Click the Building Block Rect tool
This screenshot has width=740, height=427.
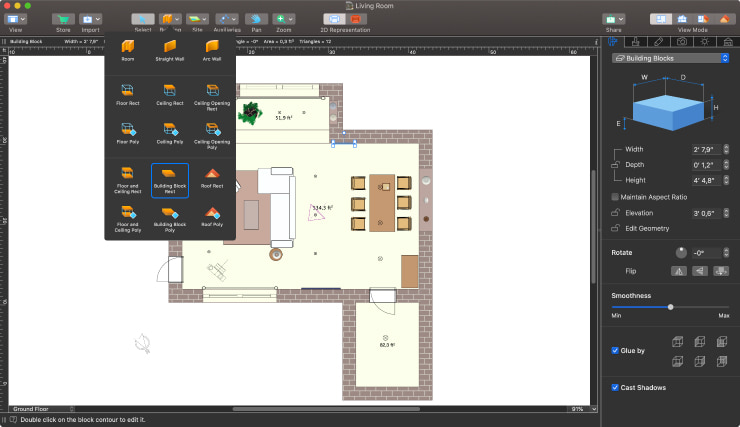(170, 180)
